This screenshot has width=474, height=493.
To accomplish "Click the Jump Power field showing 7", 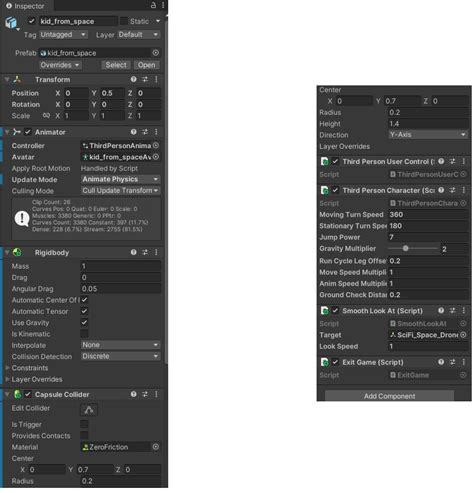I will pyautogui.click(x=428, y=237).
